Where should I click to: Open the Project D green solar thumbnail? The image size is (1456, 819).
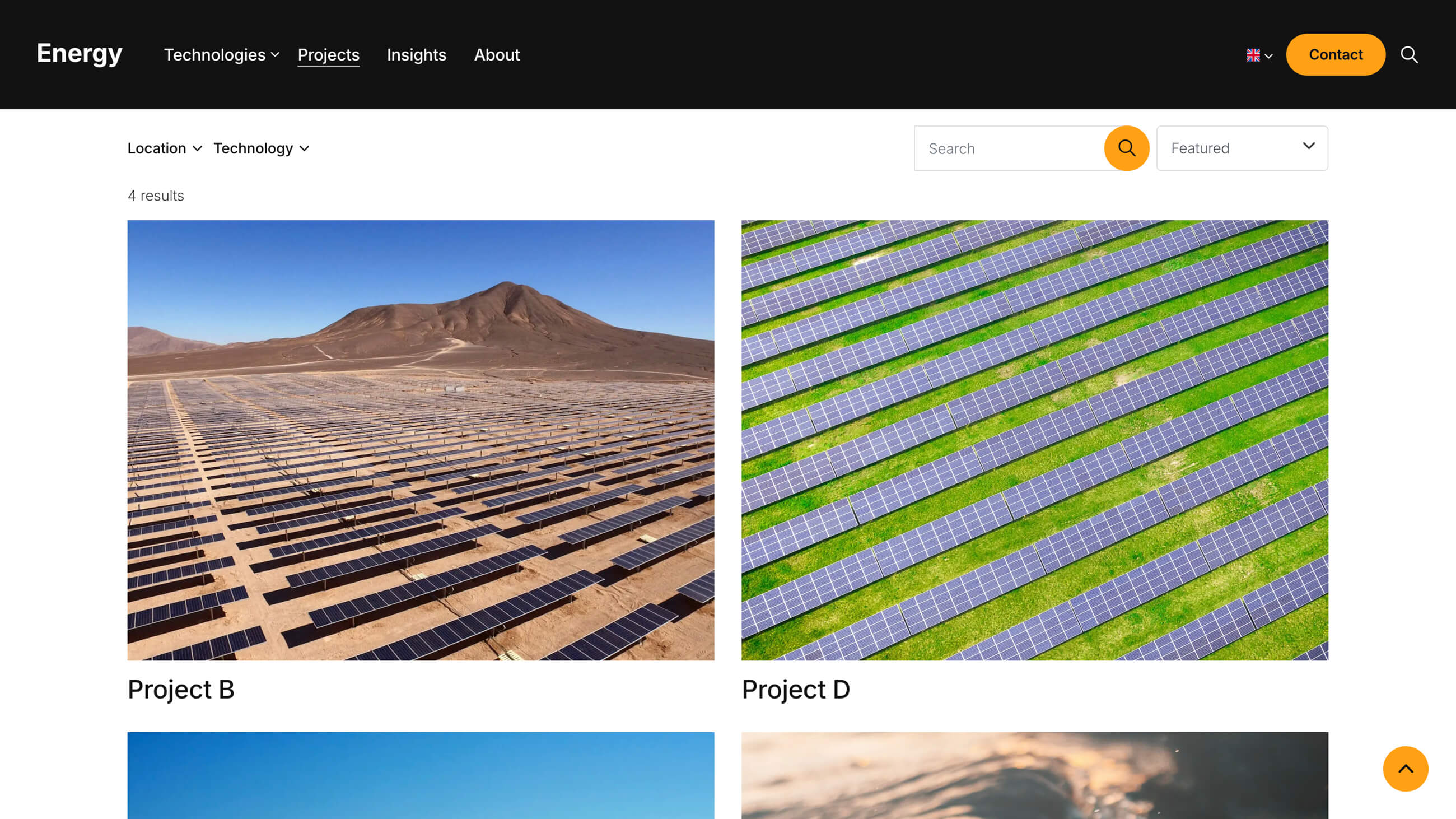[x=1034, y=440]
